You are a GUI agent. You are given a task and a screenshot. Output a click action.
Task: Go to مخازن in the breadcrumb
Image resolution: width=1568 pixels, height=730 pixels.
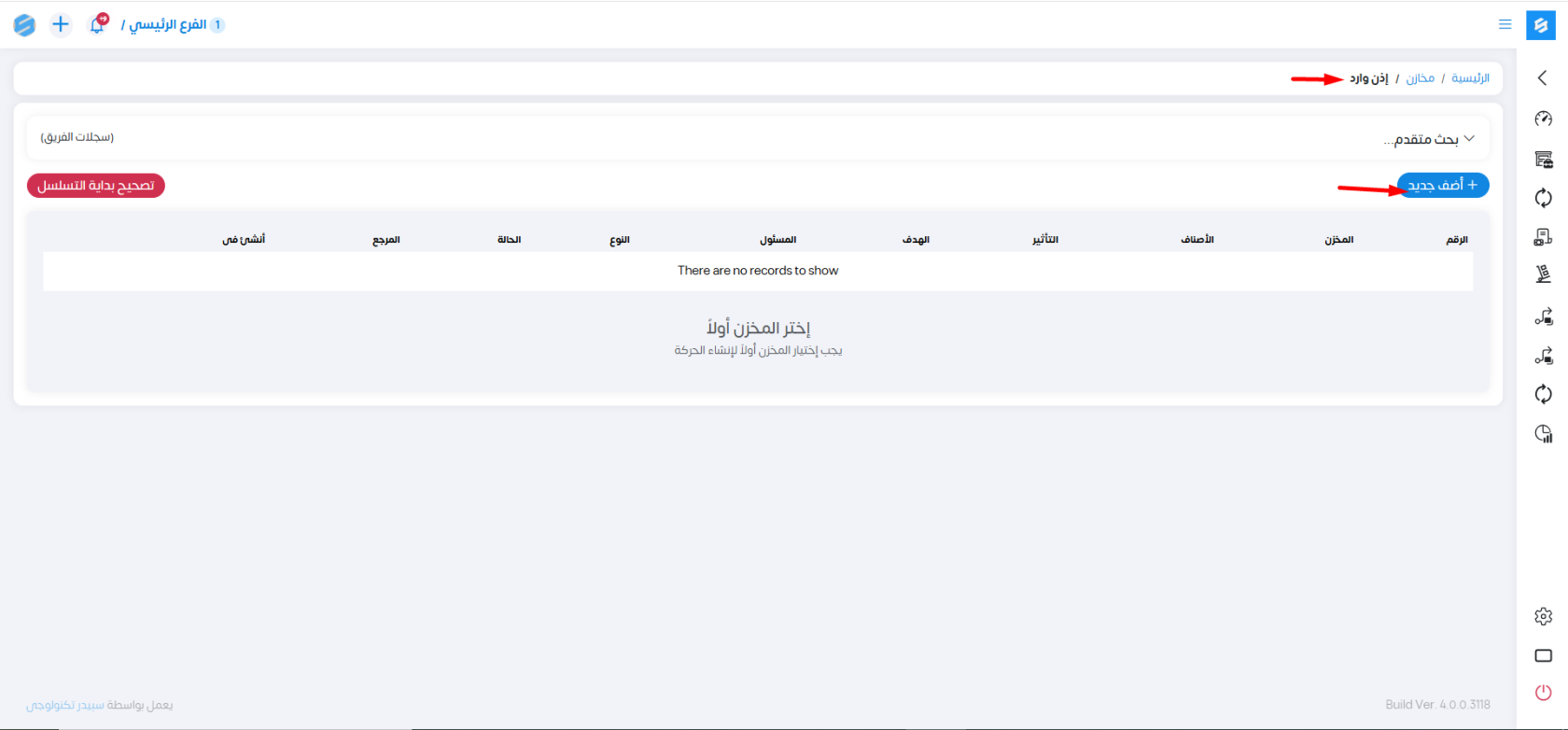[1420, 78]
